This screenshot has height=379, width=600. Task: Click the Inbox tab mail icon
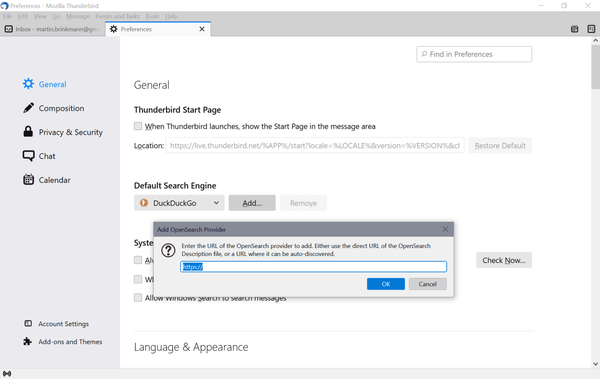tap(8, 29)
